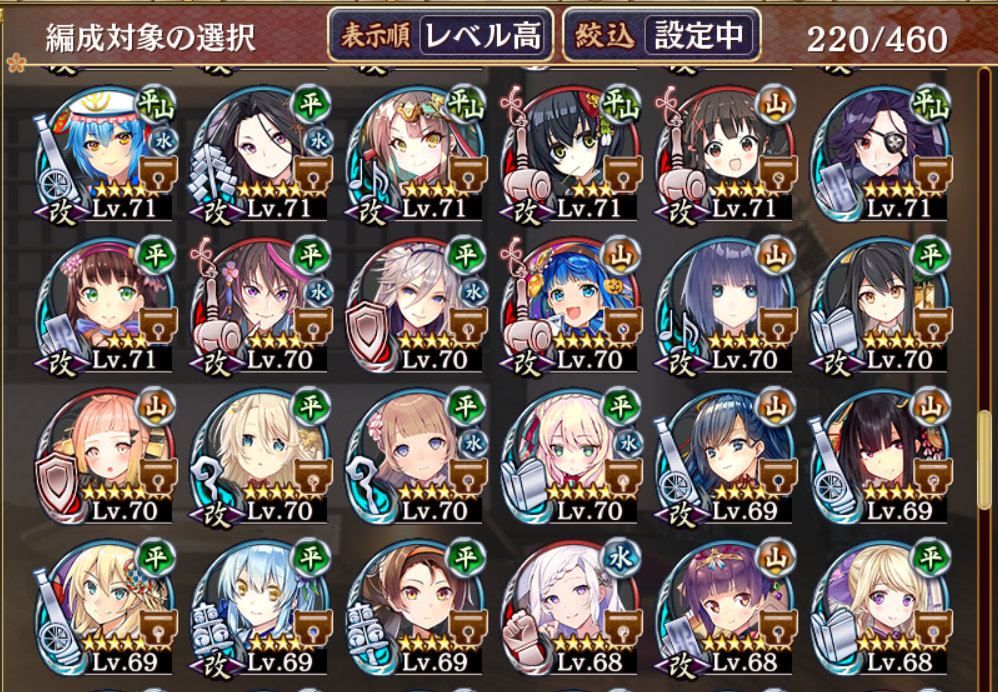This screenshot has height=692, width=998.
Task: Choose the dark-haired book character Lv.70
Action: click(x=881, y=306)
